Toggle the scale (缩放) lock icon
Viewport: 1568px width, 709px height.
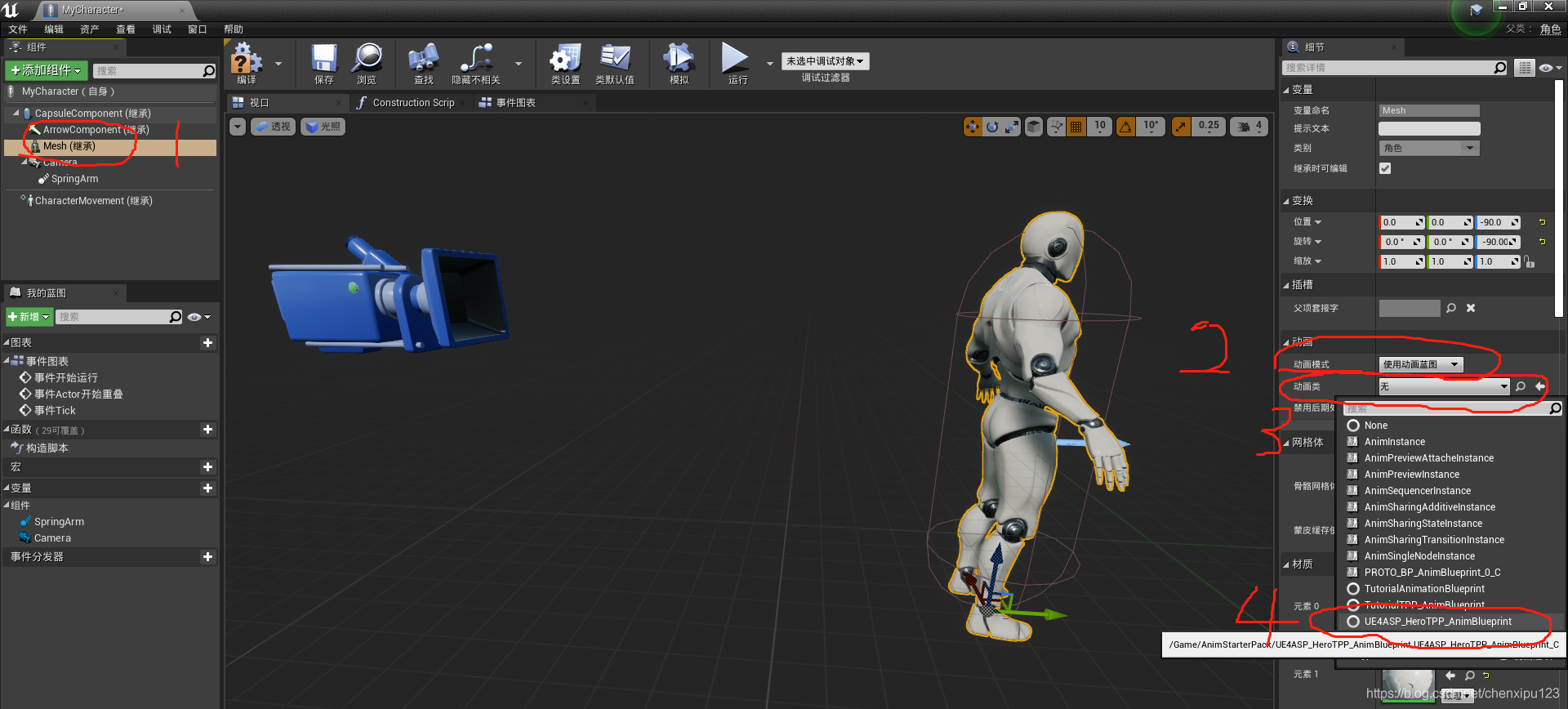click(1529, 262)
